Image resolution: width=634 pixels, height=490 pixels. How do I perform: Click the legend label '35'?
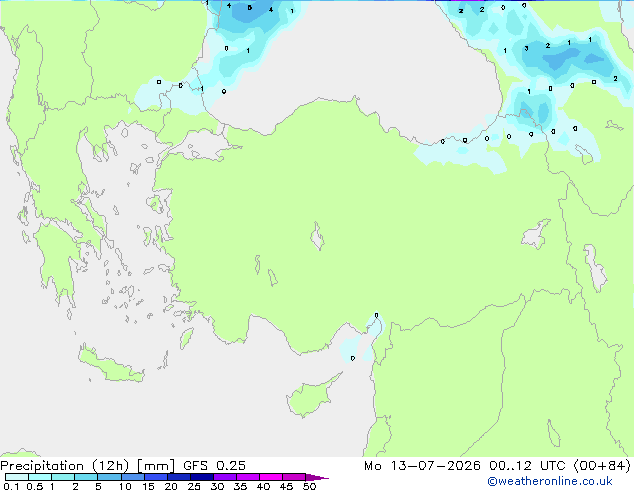click(240, 486)
